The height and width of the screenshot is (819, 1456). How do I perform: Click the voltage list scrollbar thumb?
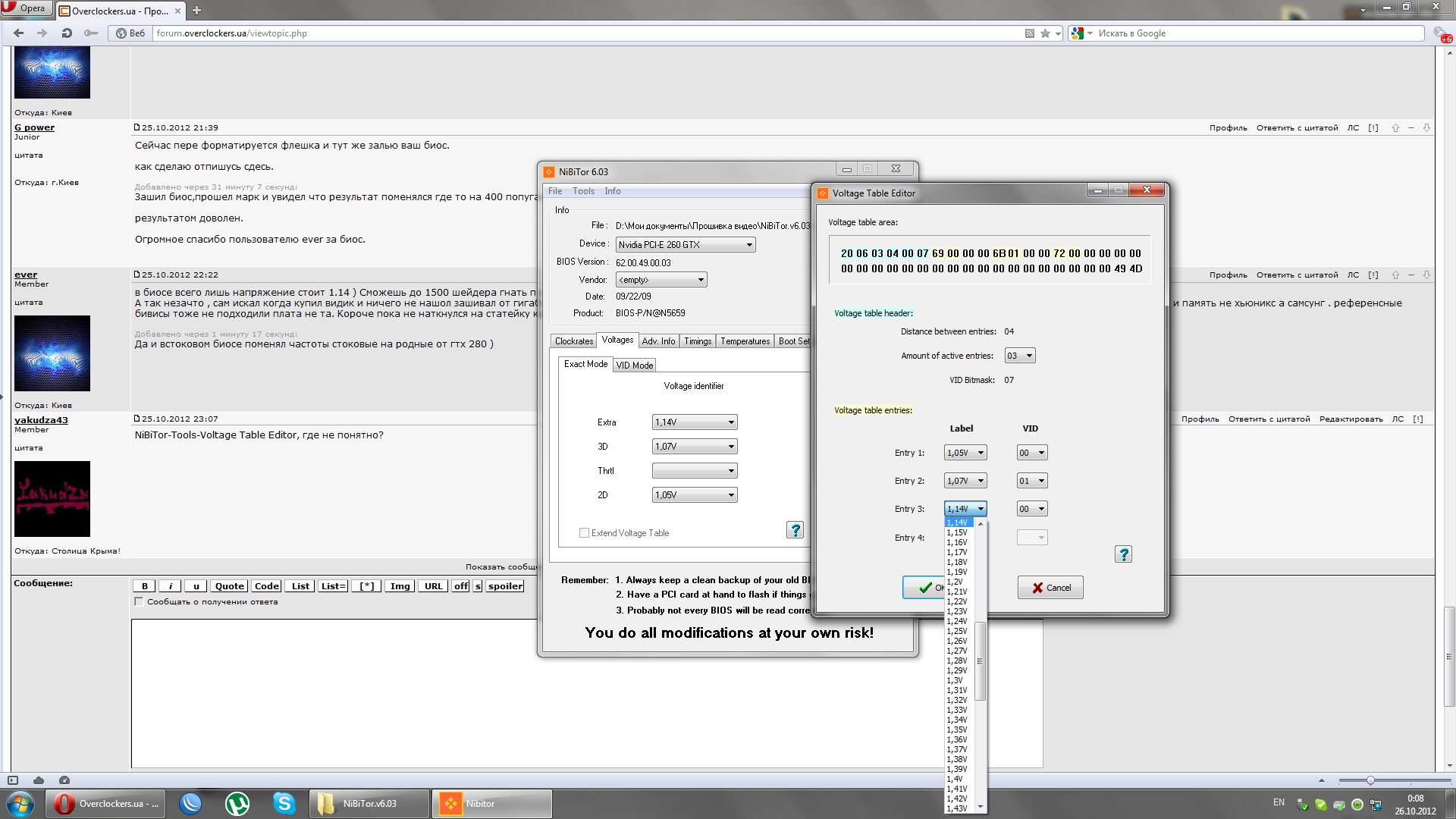980,661
